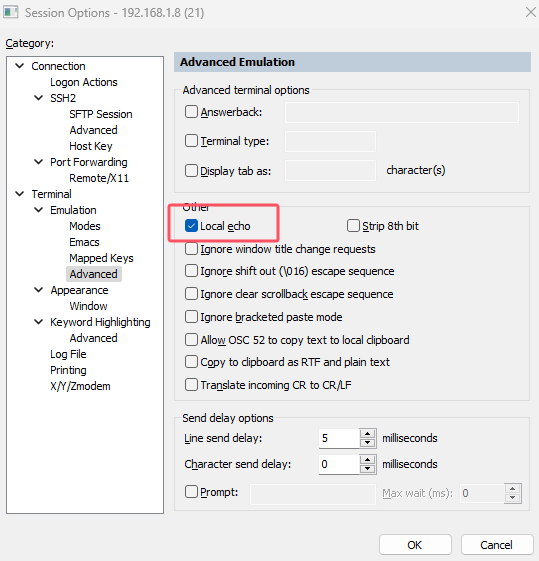Screen dimensions: 539x561
Task: Select Mapped Keys in category tree
Action: 101,258
